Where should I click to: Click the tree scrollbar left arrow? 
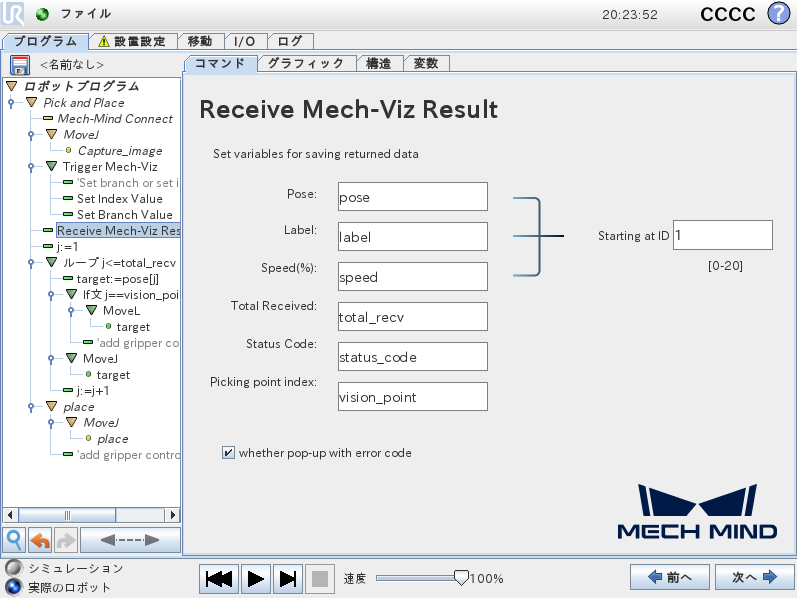click(10, 515)
